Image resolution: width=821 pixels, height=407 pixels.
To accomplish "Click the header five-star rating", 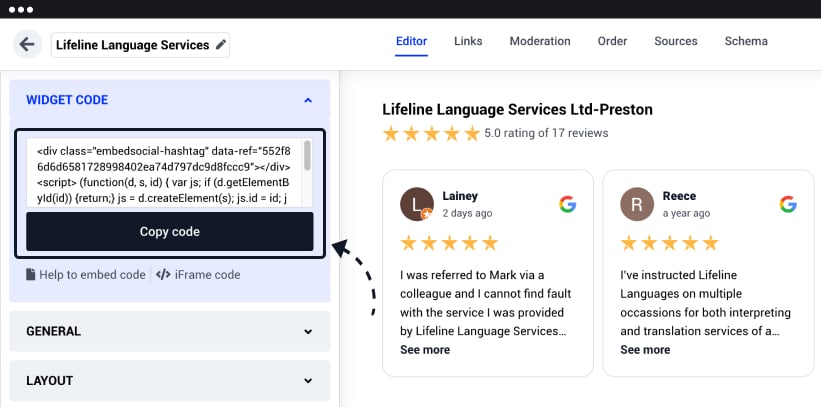I will click(431, 134).
